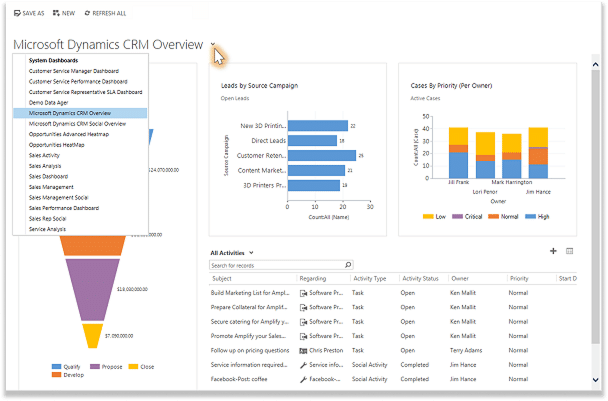
Task: Click the 'Demo Data Ager' dashboard entry
Action: 48,103
